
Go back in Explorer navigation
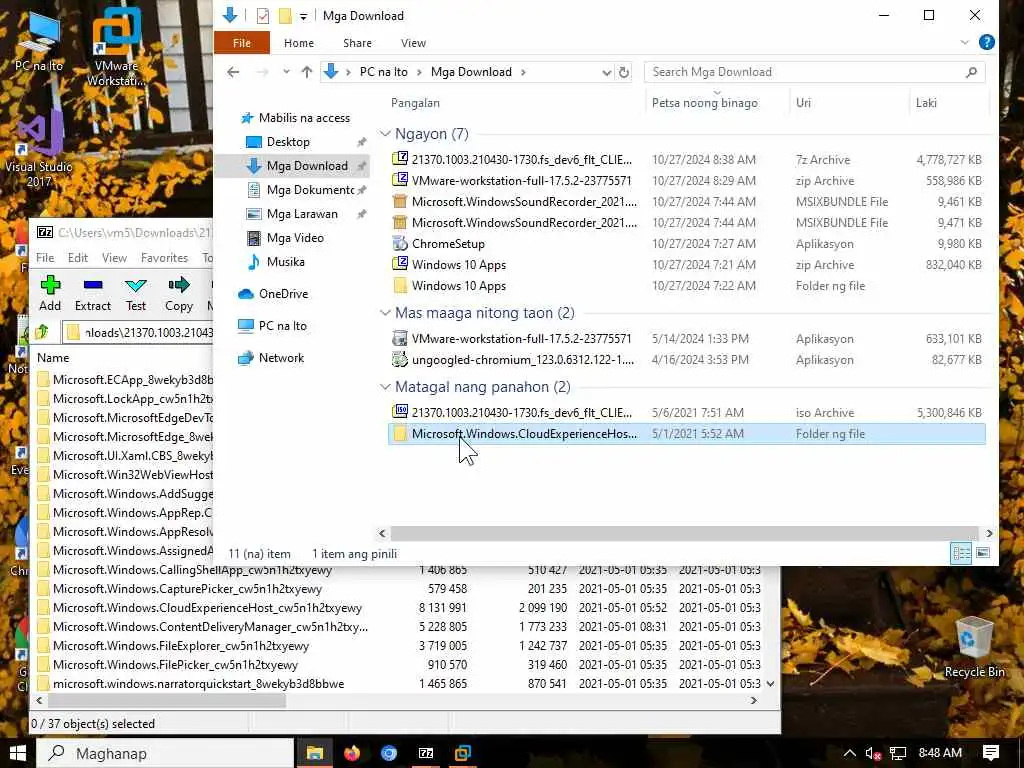(233, 72)
